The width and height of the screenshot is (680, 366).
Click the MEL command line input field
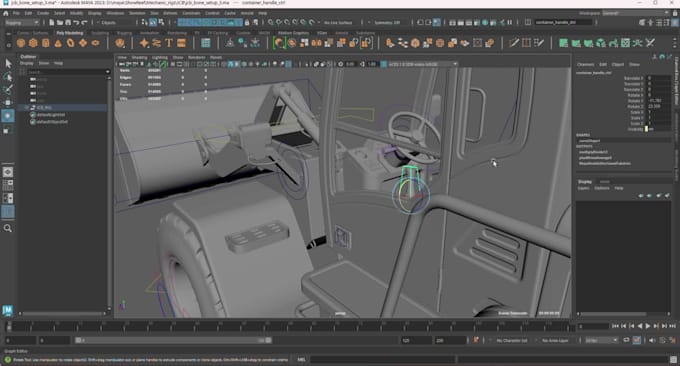click(x=382, y=359)
